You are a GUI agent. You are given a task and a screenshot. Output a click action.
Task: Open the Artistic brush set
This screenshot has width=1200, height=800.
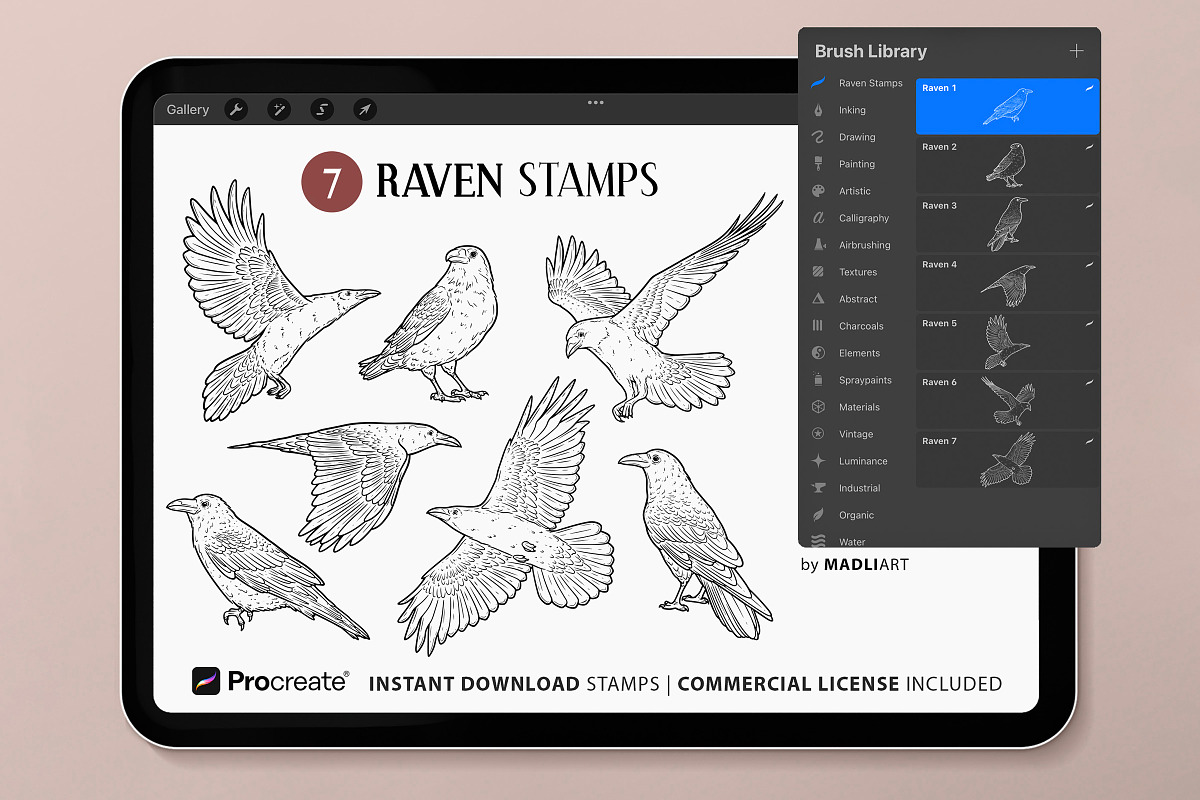pos(857,191)
